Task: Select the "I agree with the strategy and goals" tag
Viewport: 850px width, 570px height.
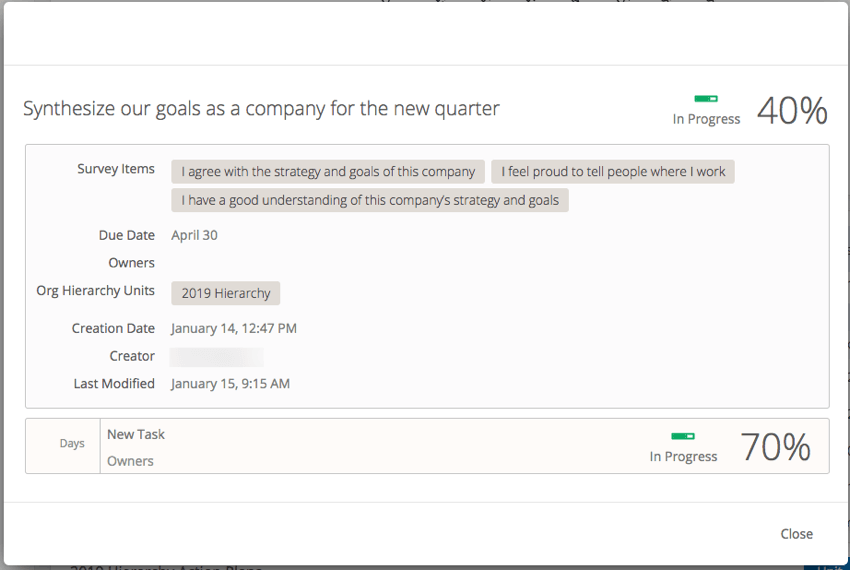Action: [328, 172]
